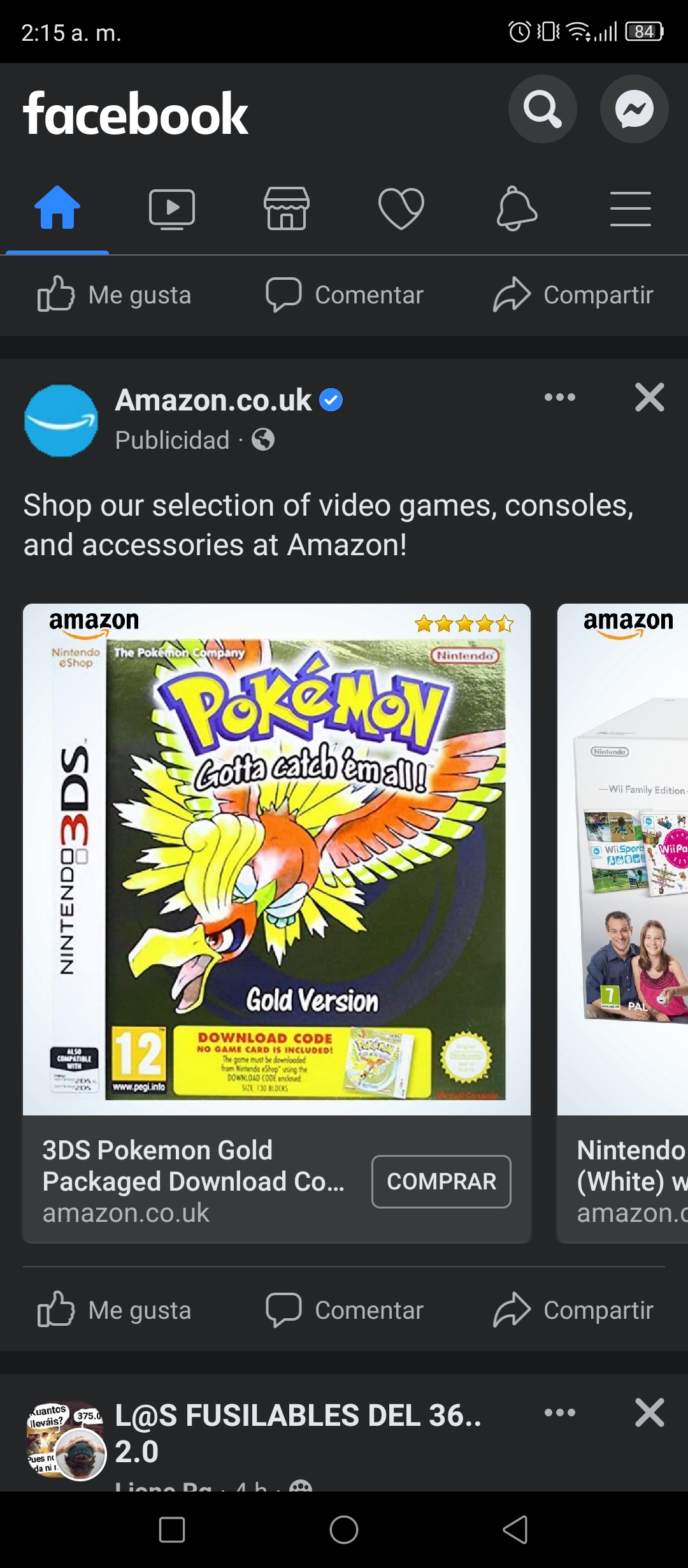Open the heart Dating tab
The width and height of the screenshot is (688, 1568).
(x=401, y=208)
